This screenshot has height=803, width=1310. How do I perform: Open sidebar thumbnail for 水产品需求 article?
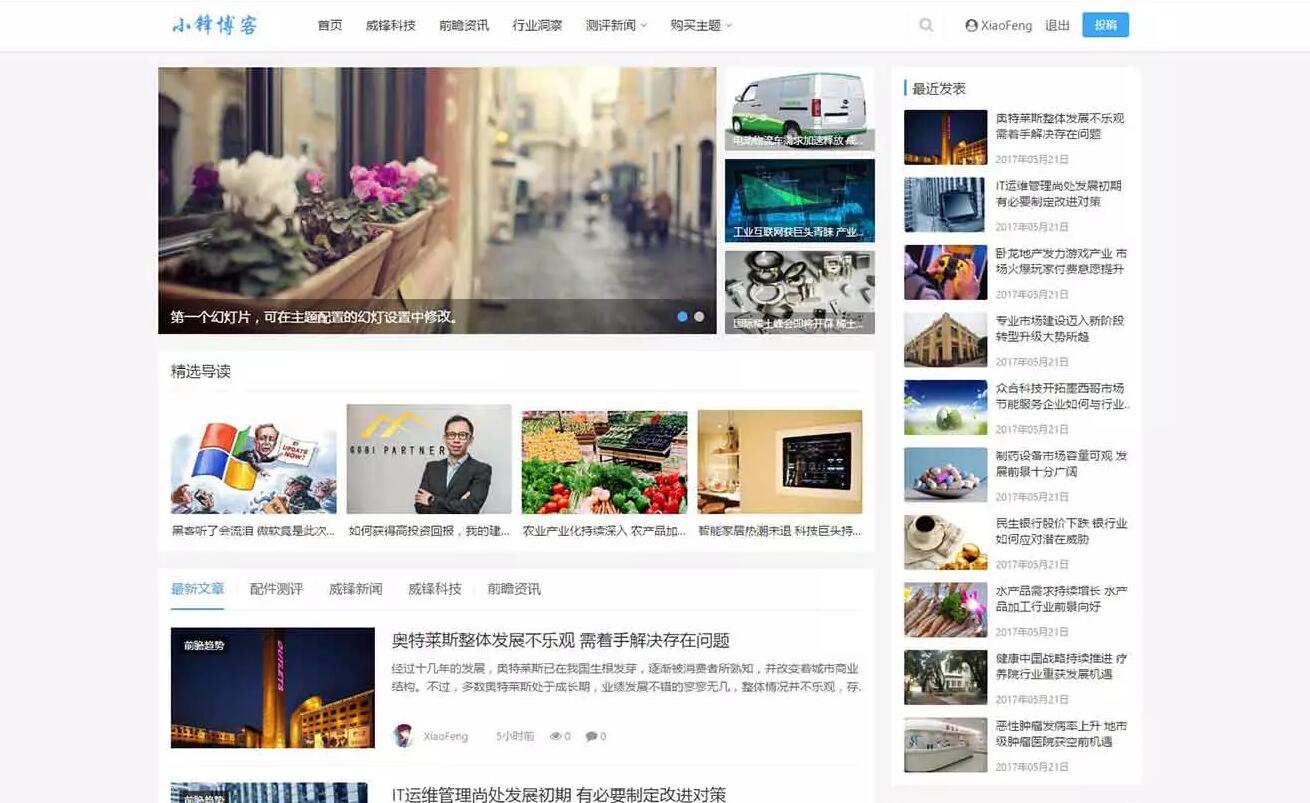click(x=945, y=610)
